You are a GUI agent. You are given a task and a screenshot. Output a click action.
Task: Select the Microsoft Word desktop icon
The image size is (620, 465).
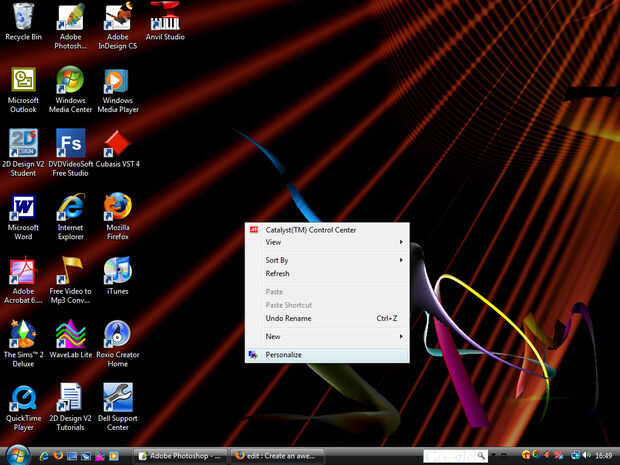[x=23, y=217]
